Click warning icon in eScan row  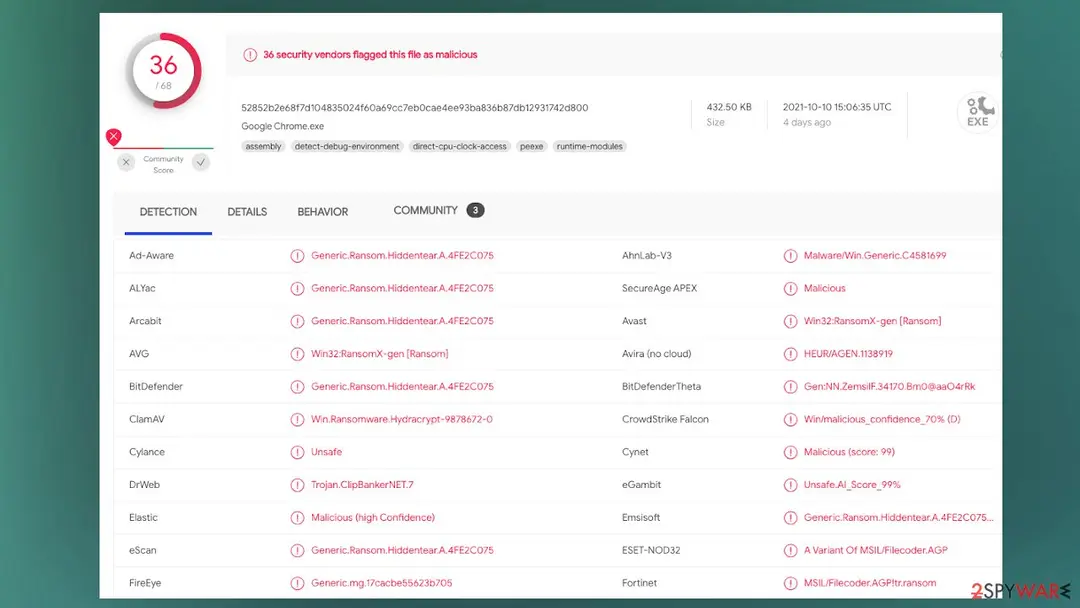297,551
